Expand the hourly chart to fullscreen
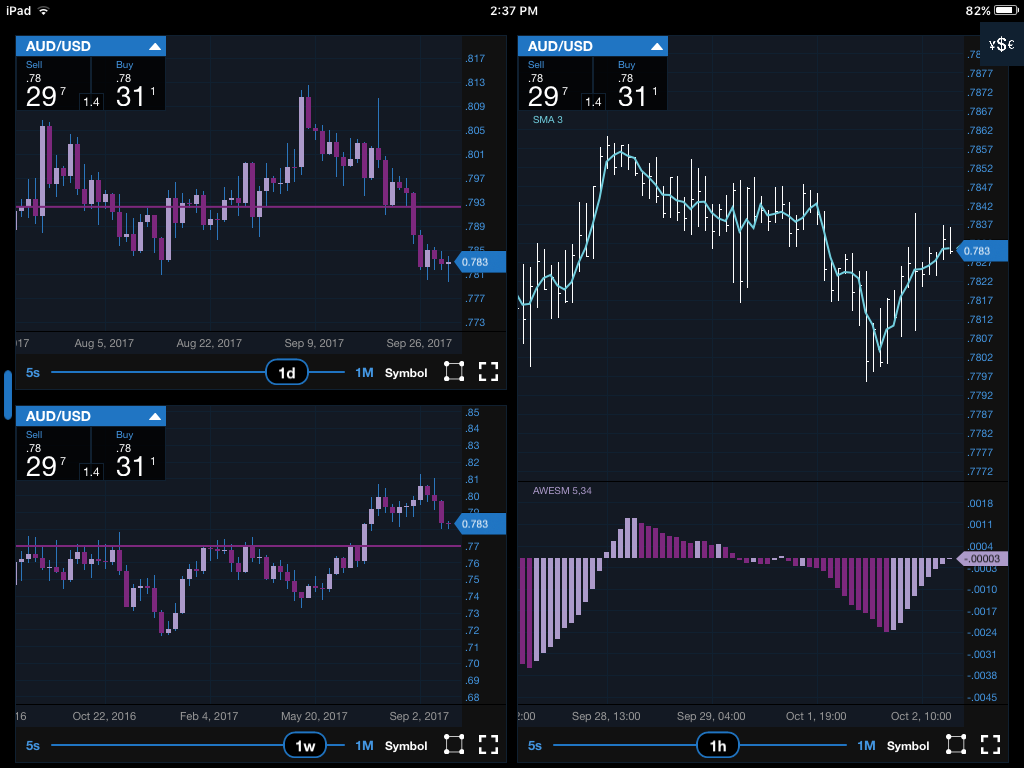This screenshot has height=768, width=1024. [x=990, y=745]
